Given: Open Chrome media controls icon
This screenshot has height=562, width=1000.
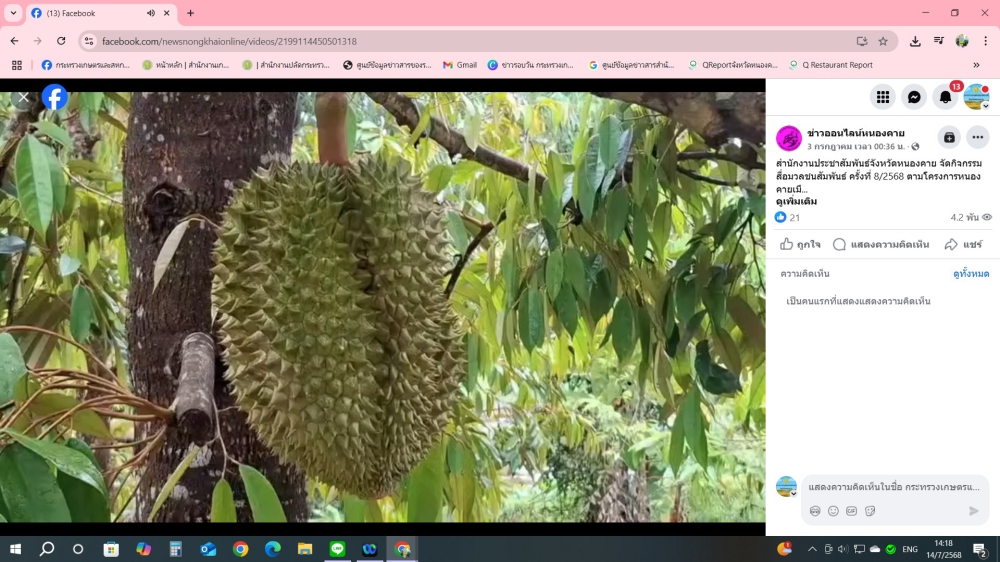Looking at the screenshot, I should (938, 41).
